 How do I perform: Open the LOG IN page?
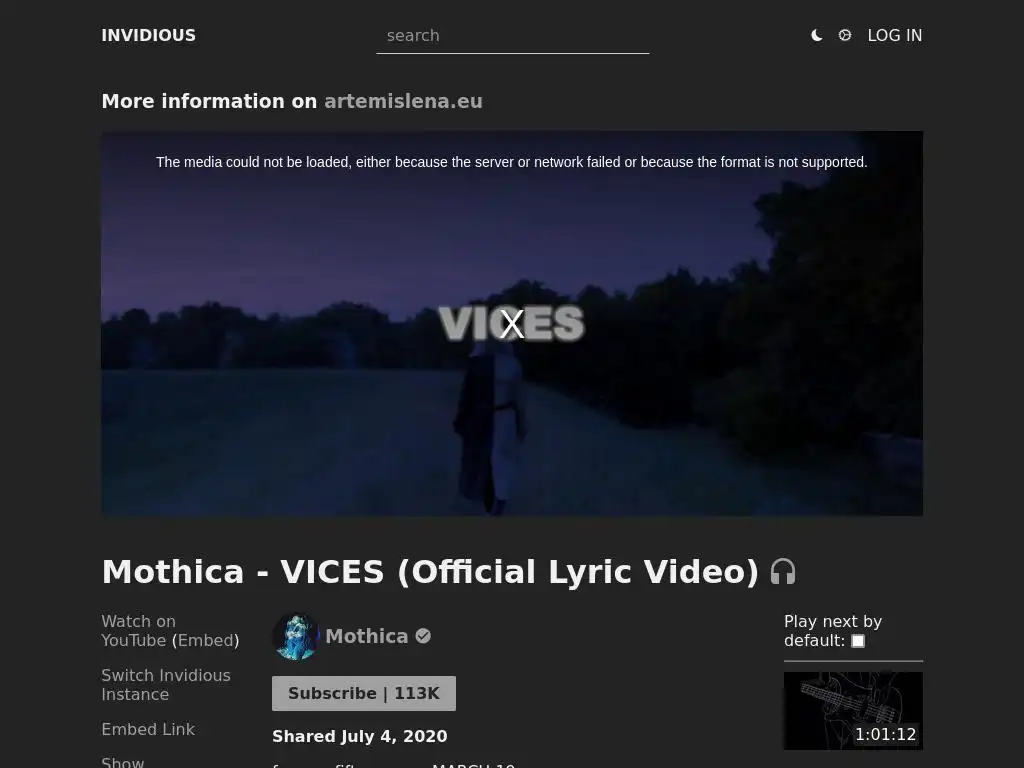point(895,35)
